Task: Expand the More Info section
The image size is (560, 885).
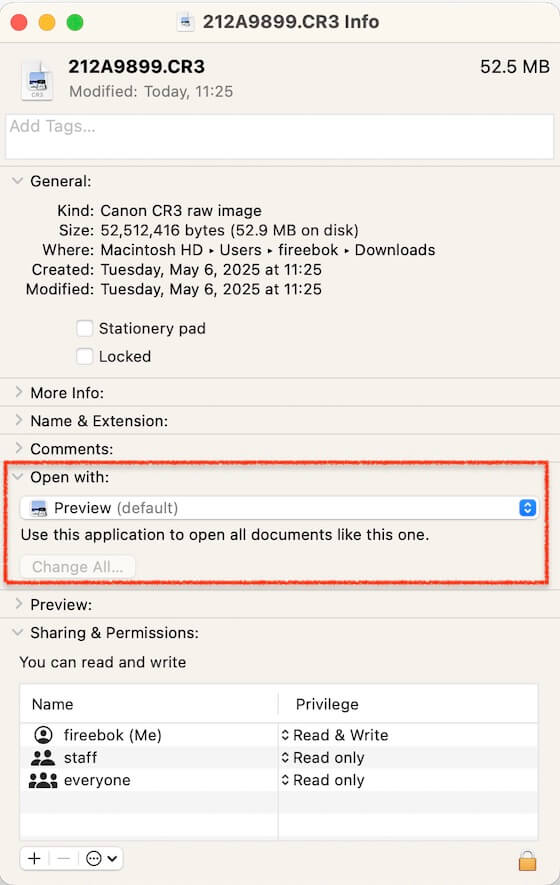Action: [19, 392]
